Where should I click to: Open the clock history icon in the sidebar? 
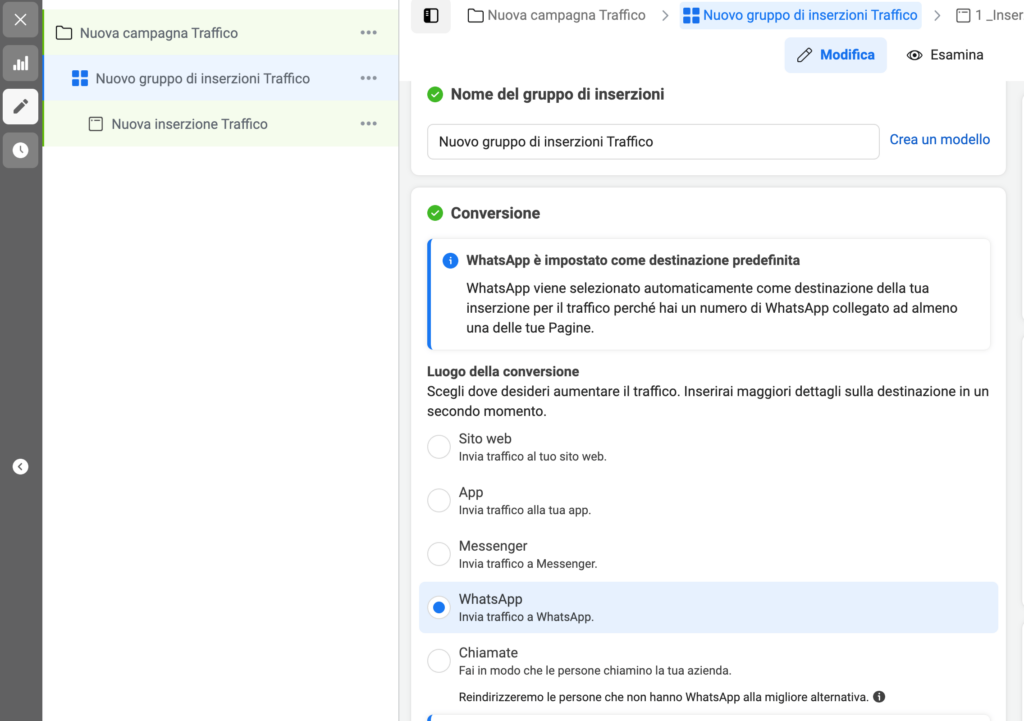[20, 150]
